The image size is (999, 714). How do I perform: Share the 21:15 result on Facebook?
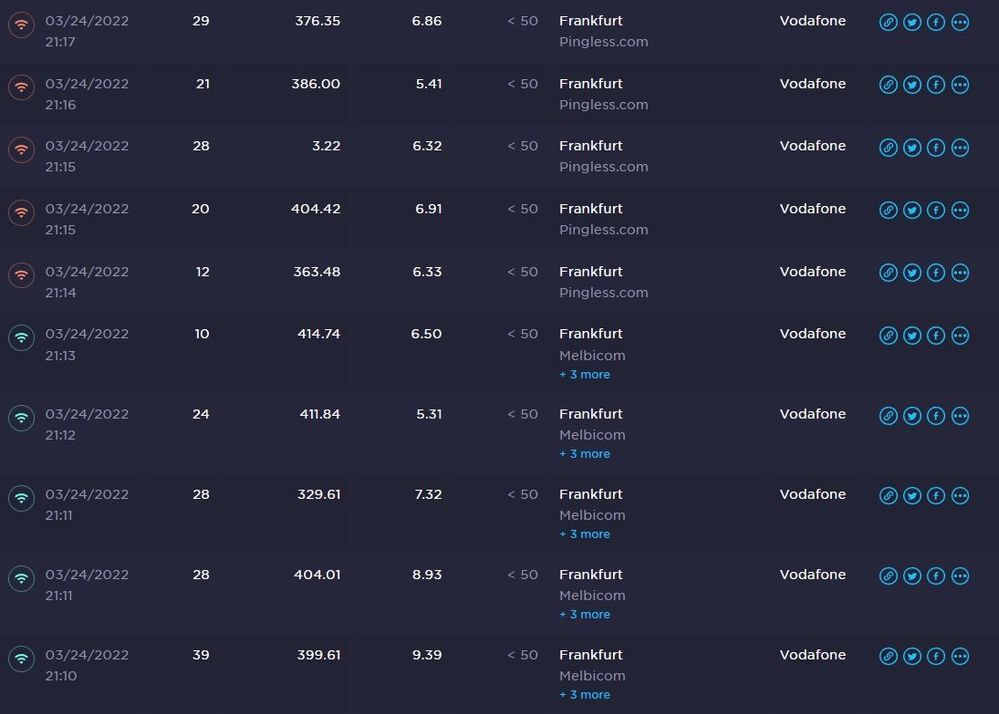pos(936,147)
